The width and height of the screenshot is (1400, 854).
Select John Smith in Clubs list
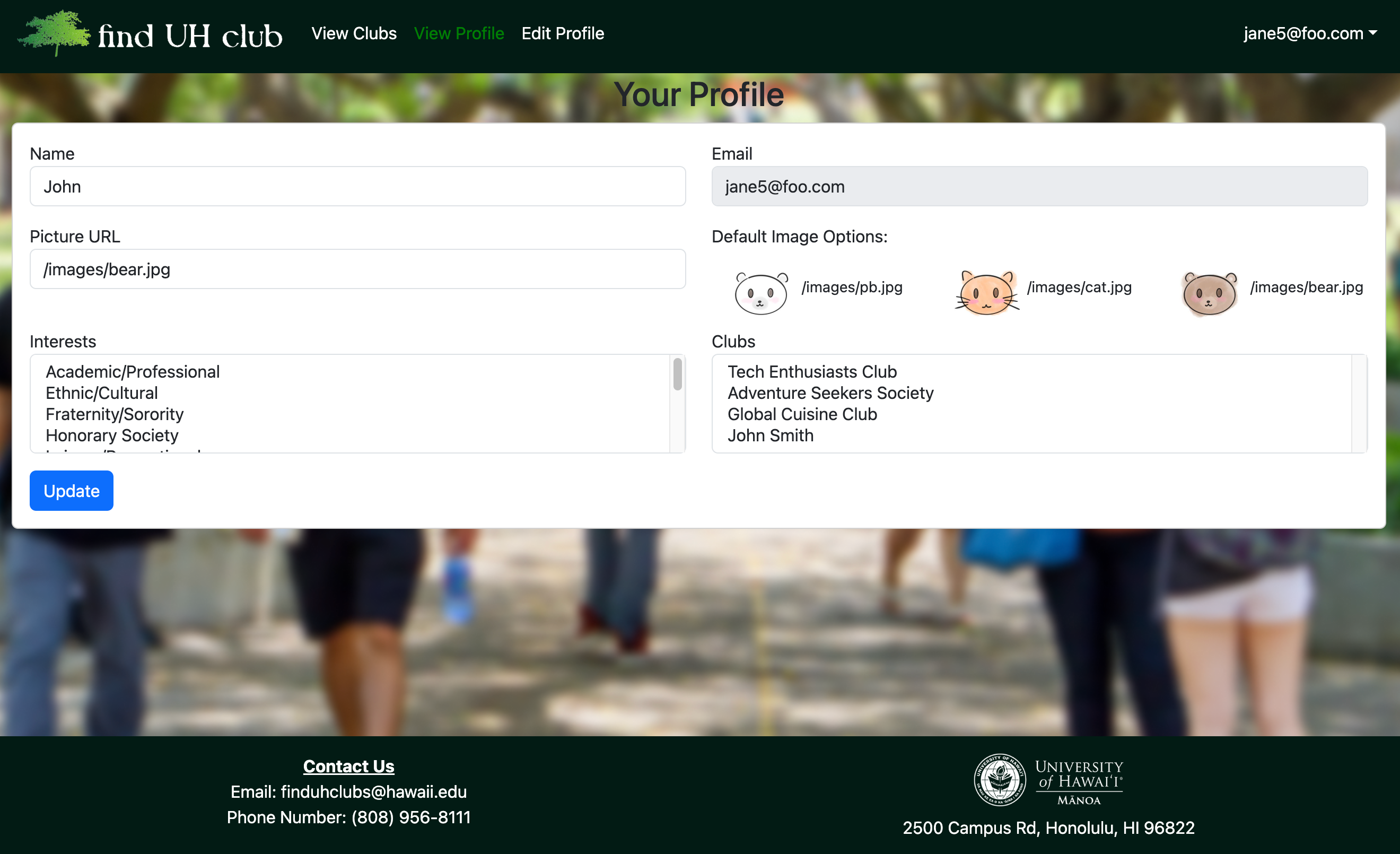coord(1031,435)
